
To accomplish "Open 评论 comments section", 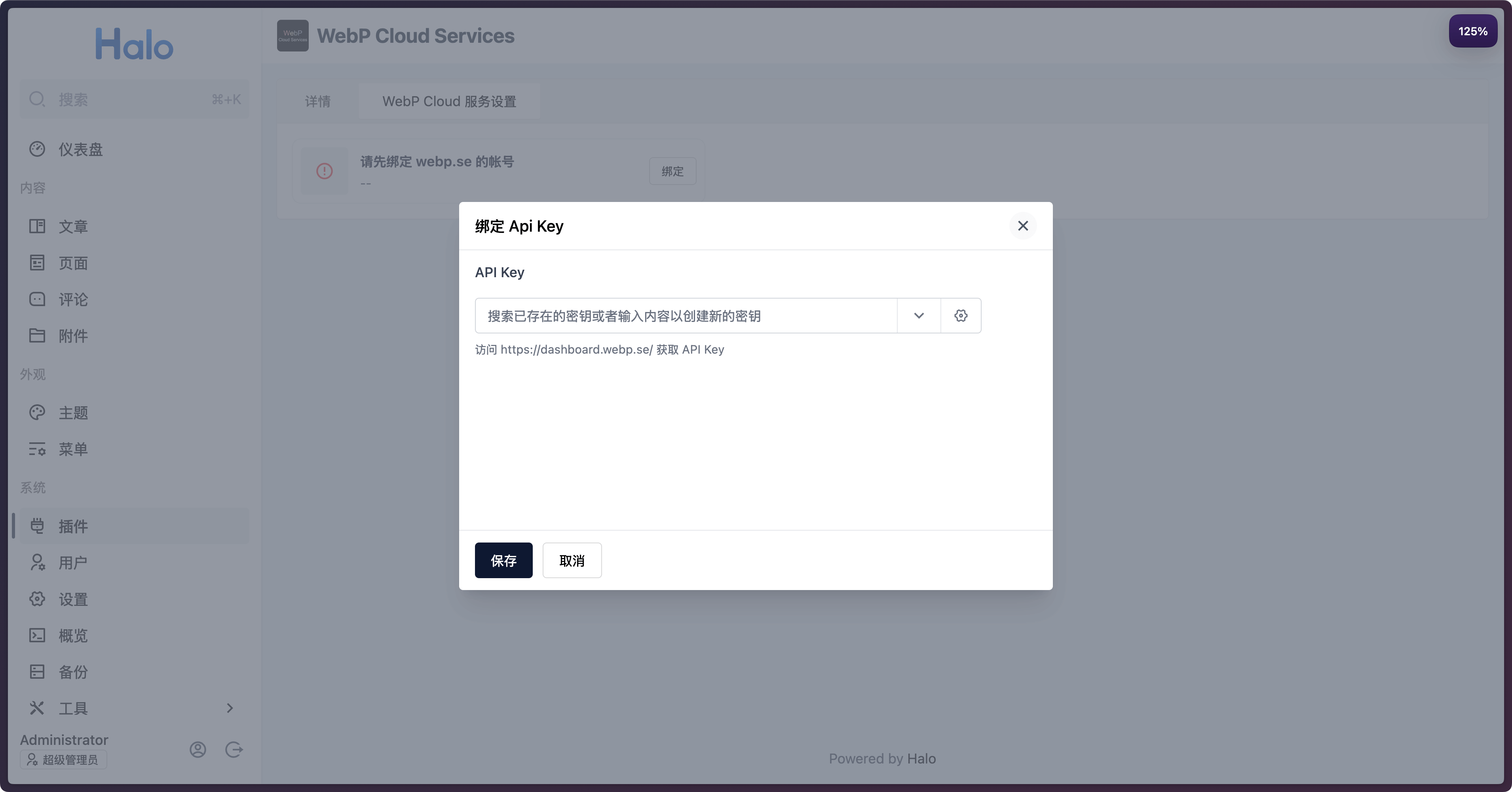I will pos(73,299).
